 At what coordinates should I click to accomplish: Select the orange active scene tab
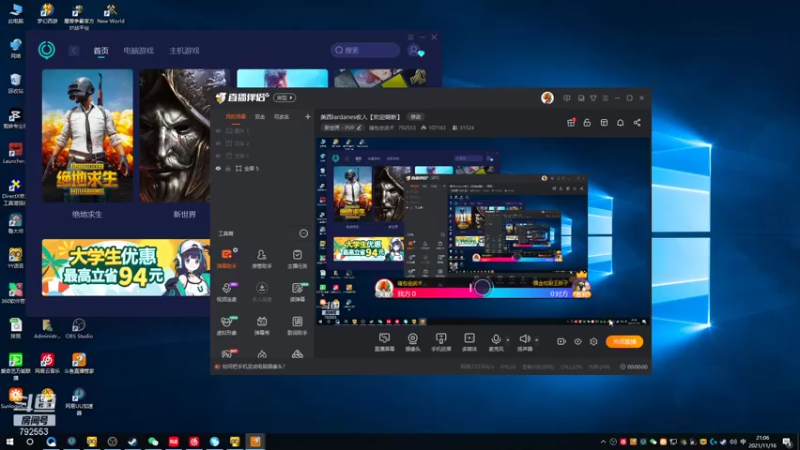235,117
